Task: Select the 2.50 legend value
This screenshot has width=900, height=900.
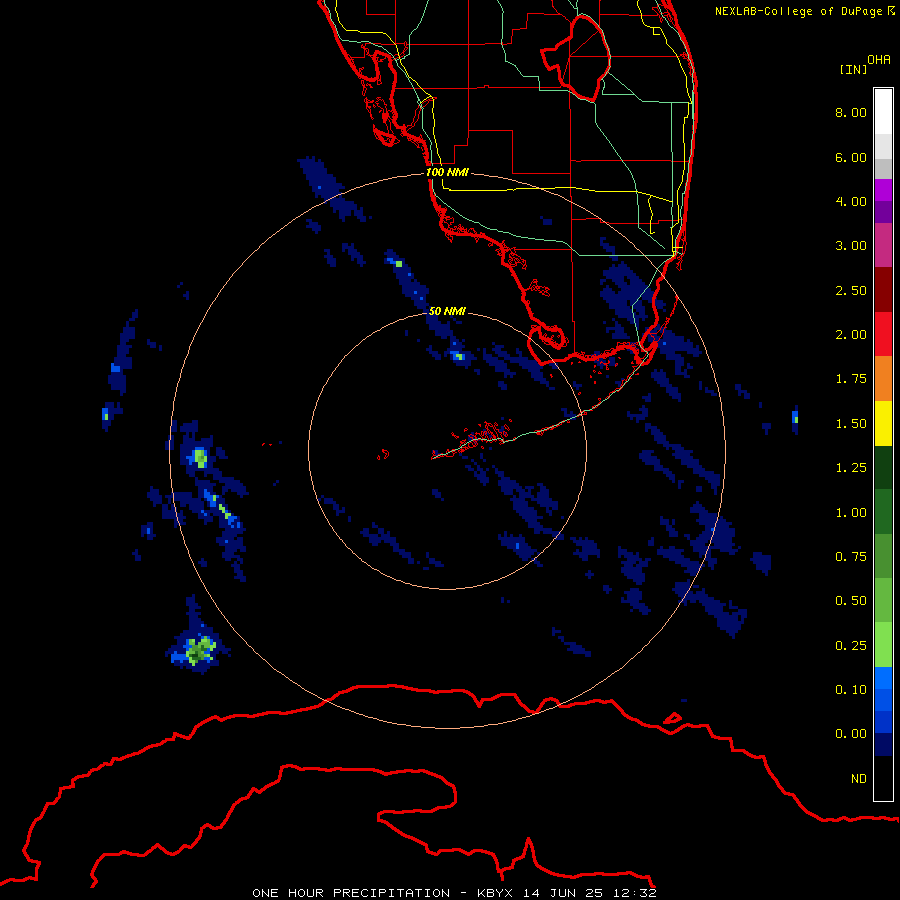Action: 851,290
